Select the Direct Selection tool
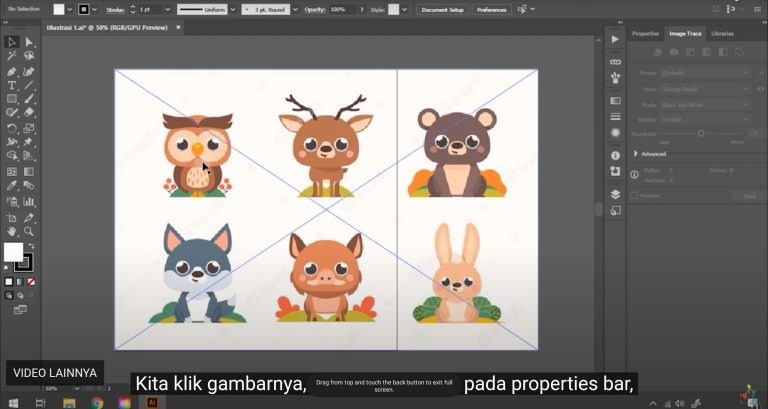768x409 pixels. [30, 42]
